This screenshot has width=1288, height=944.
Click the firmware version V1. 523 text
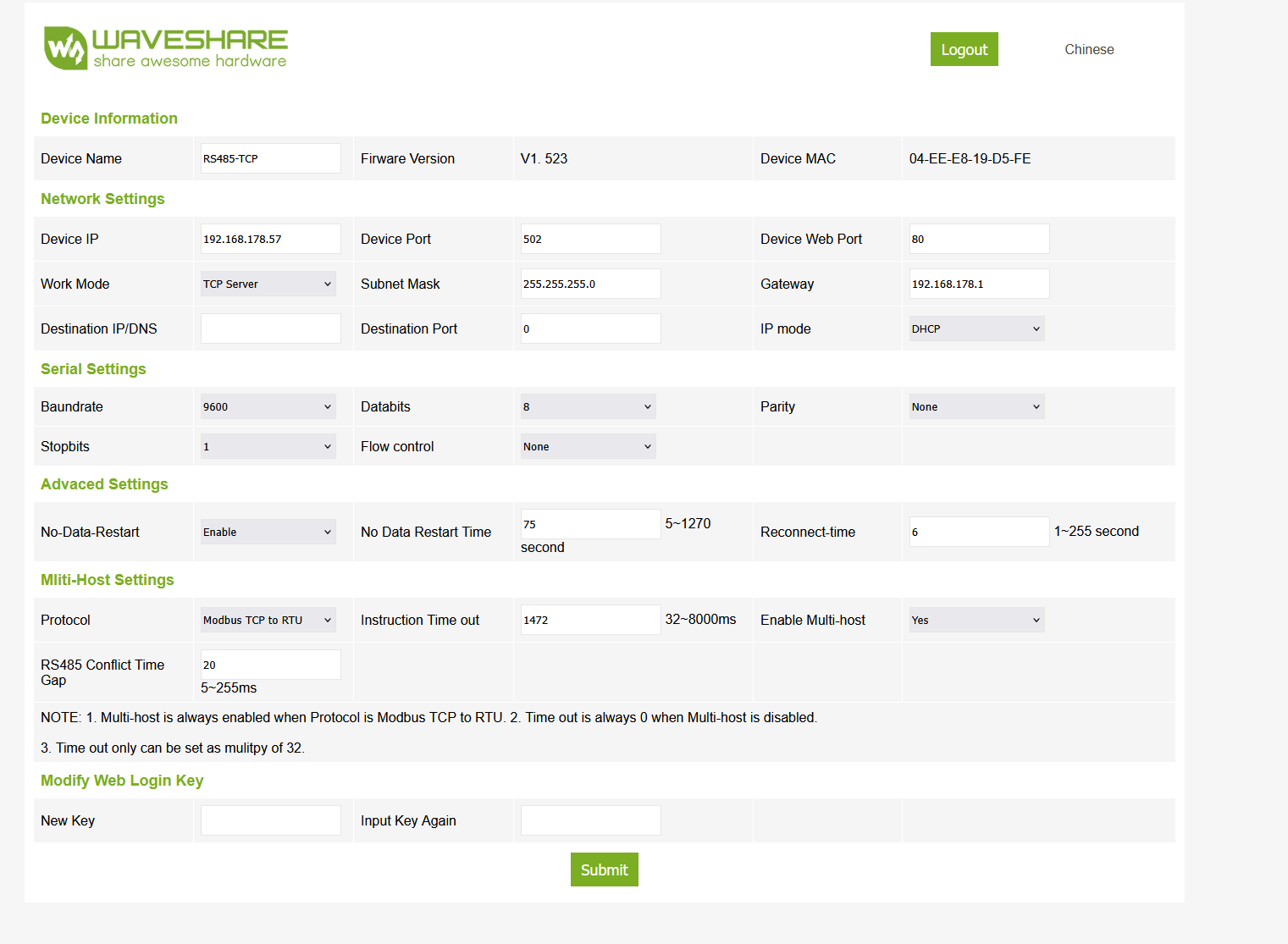pyautogui.click(x=544, y=158)
